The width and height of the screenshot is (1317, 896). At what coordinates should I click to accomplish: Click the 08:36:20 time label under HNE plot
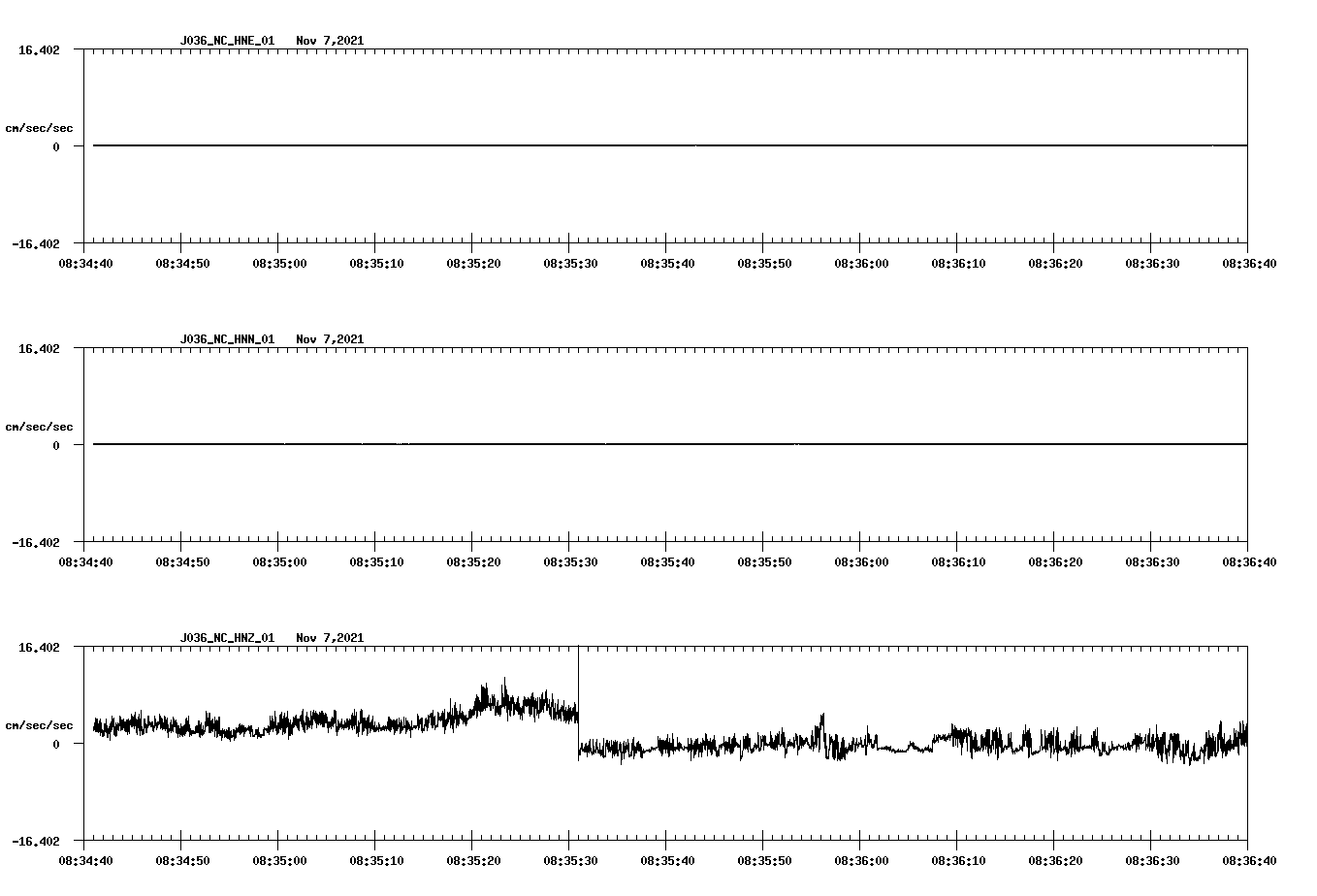pos(1055,264)
